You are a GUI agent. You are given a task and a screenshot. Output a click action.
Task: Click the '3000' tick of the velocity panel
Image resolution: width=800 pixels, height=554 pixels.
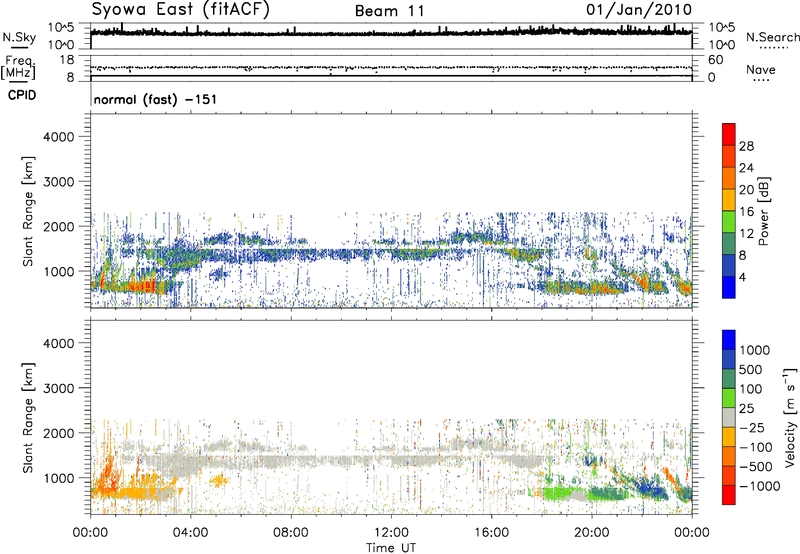click(x=59, y=388)
